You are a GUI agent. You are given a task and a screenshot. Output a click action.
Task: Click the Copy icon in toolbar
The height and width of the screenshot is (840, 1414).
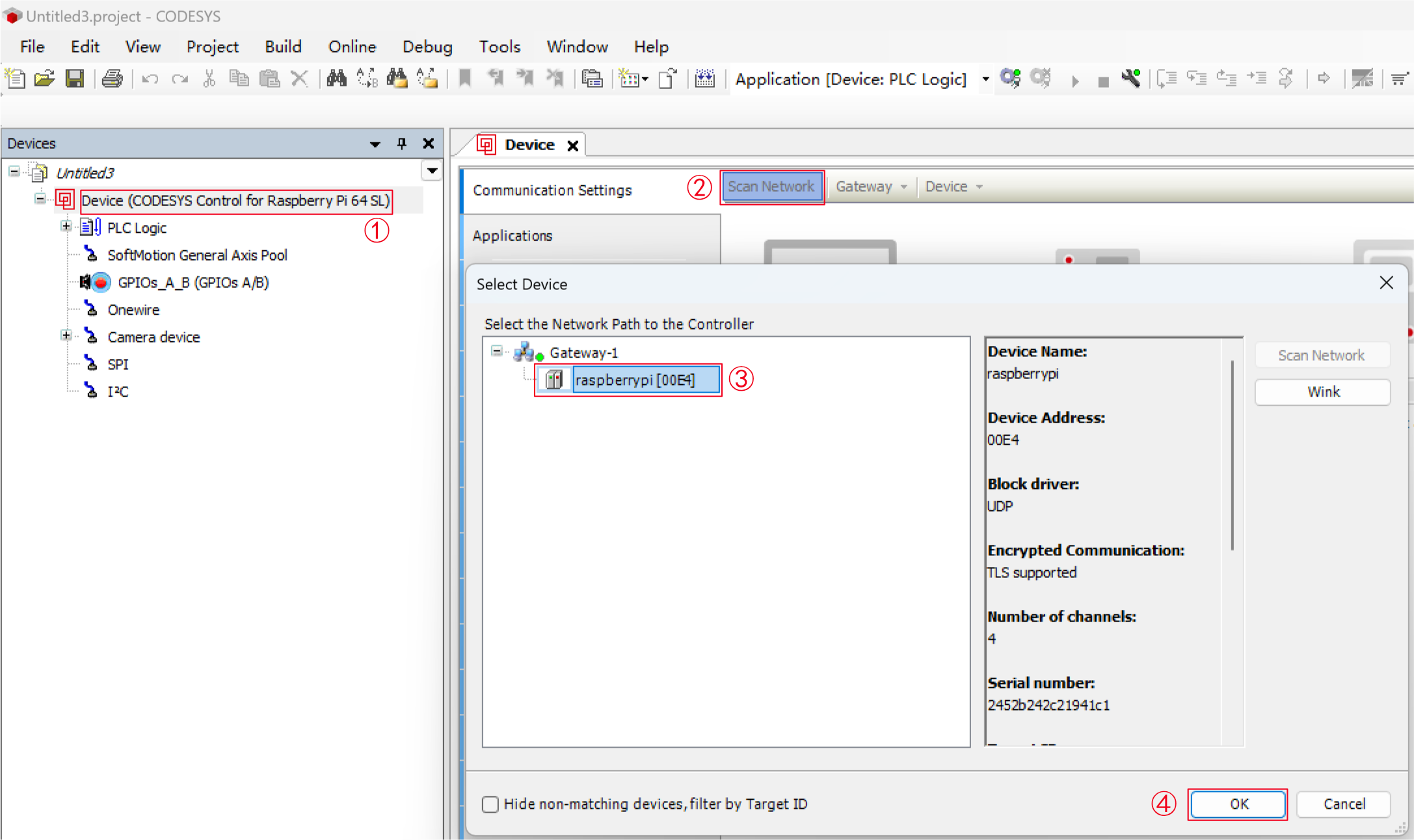pos(239,79)
